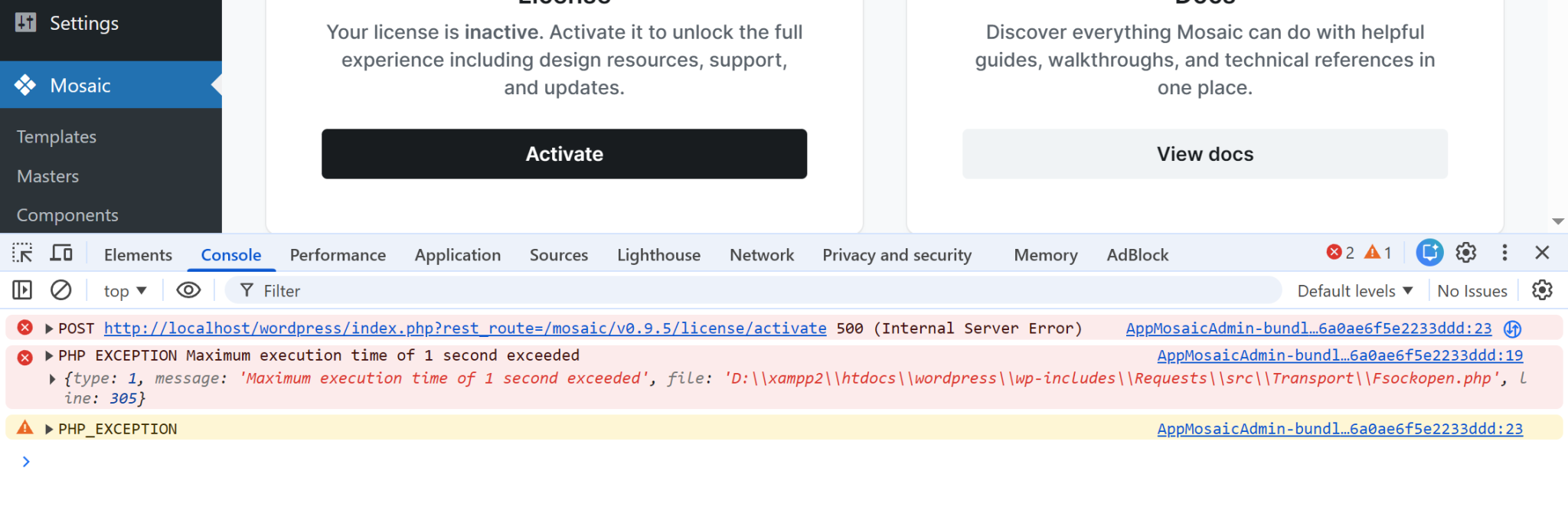Open the Mosaic sidebar menu item
Viewport: 1568px width, 520px height.
(111, 85)
